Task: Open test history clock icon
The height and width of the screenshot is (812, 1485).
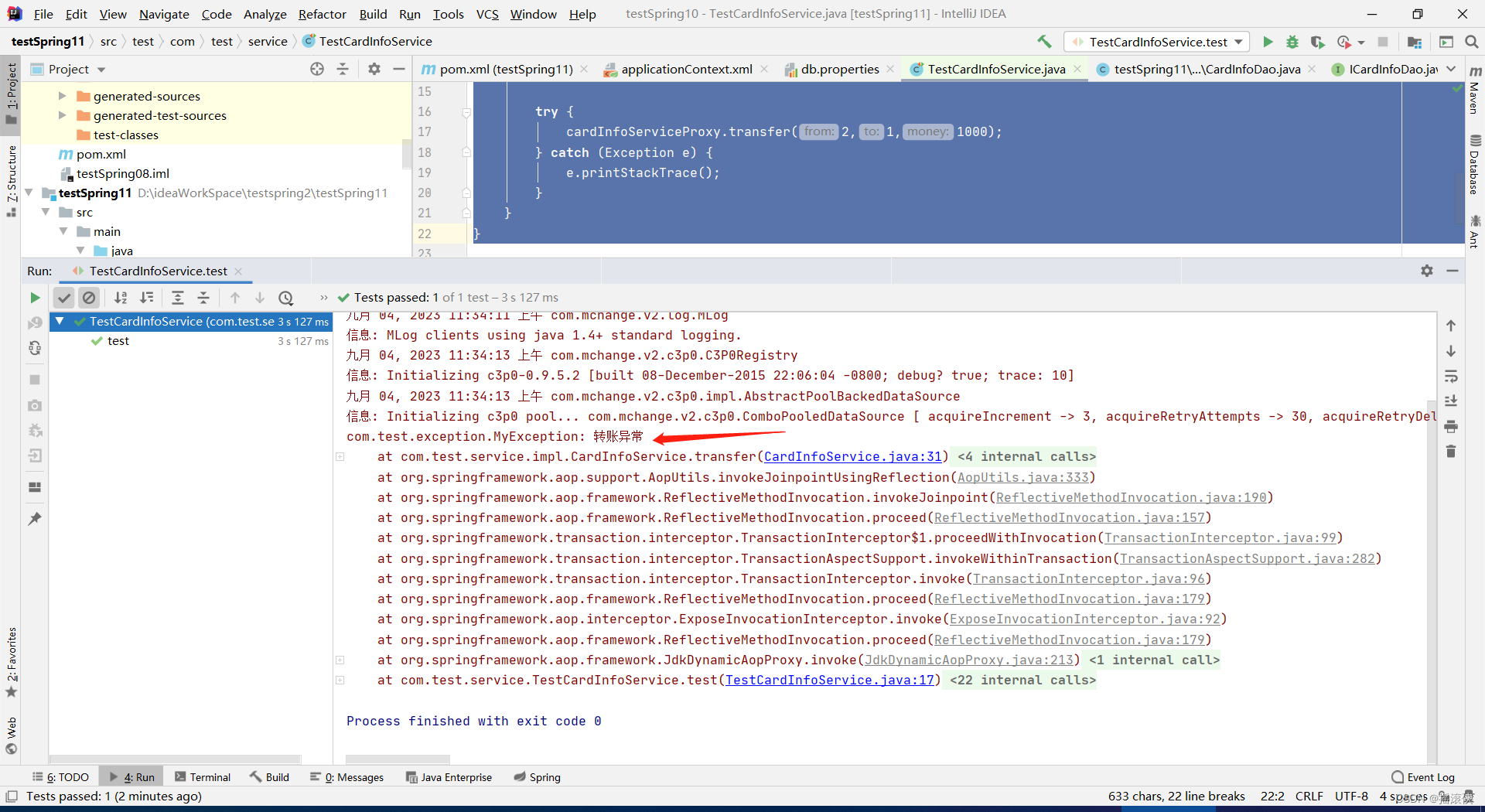Action: click(286, 298)
